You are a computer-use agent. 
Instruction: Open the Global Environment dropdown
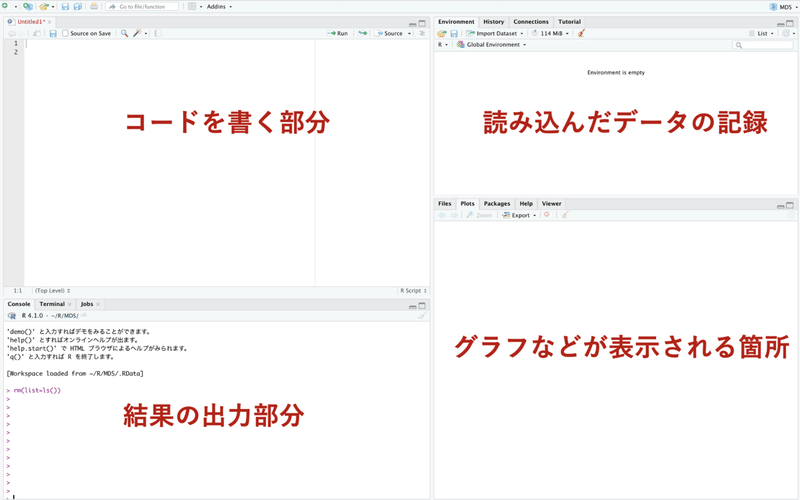(x=491, y=45)
